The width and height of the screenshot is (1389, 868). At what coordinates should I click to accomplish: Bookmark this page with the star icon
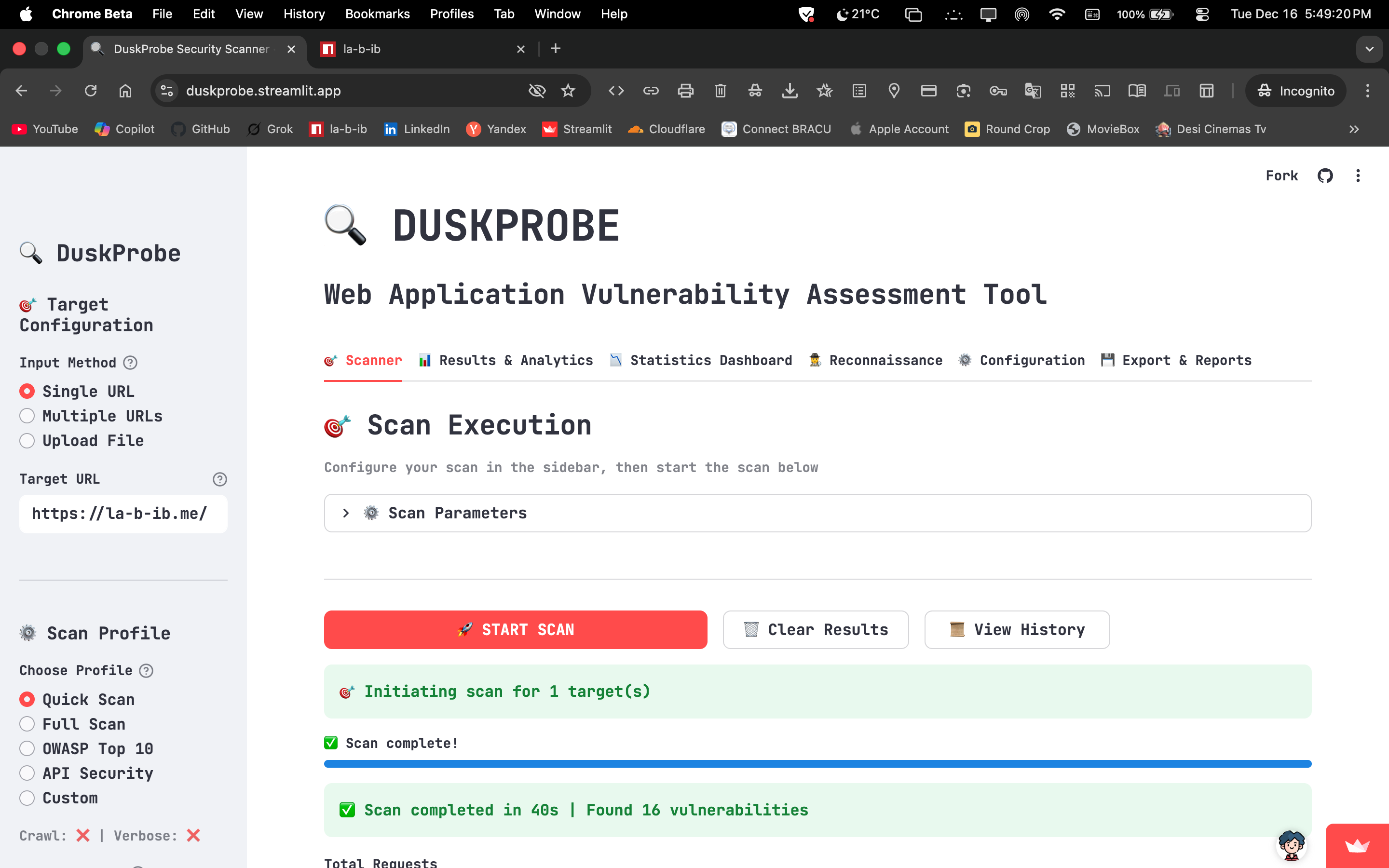coord(568,91)
